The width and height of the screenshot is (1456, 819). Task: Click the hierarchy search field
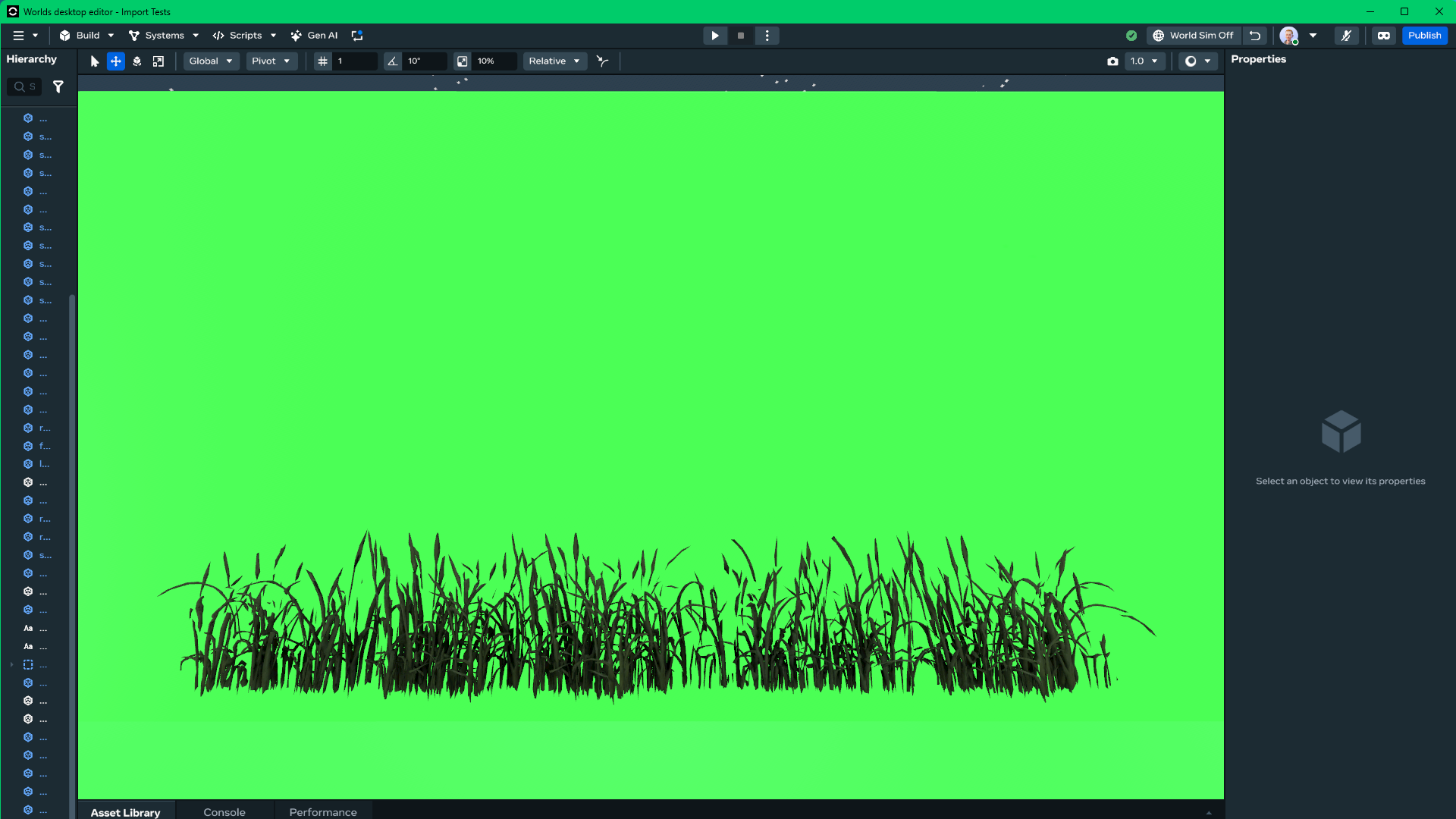[25, 87]
